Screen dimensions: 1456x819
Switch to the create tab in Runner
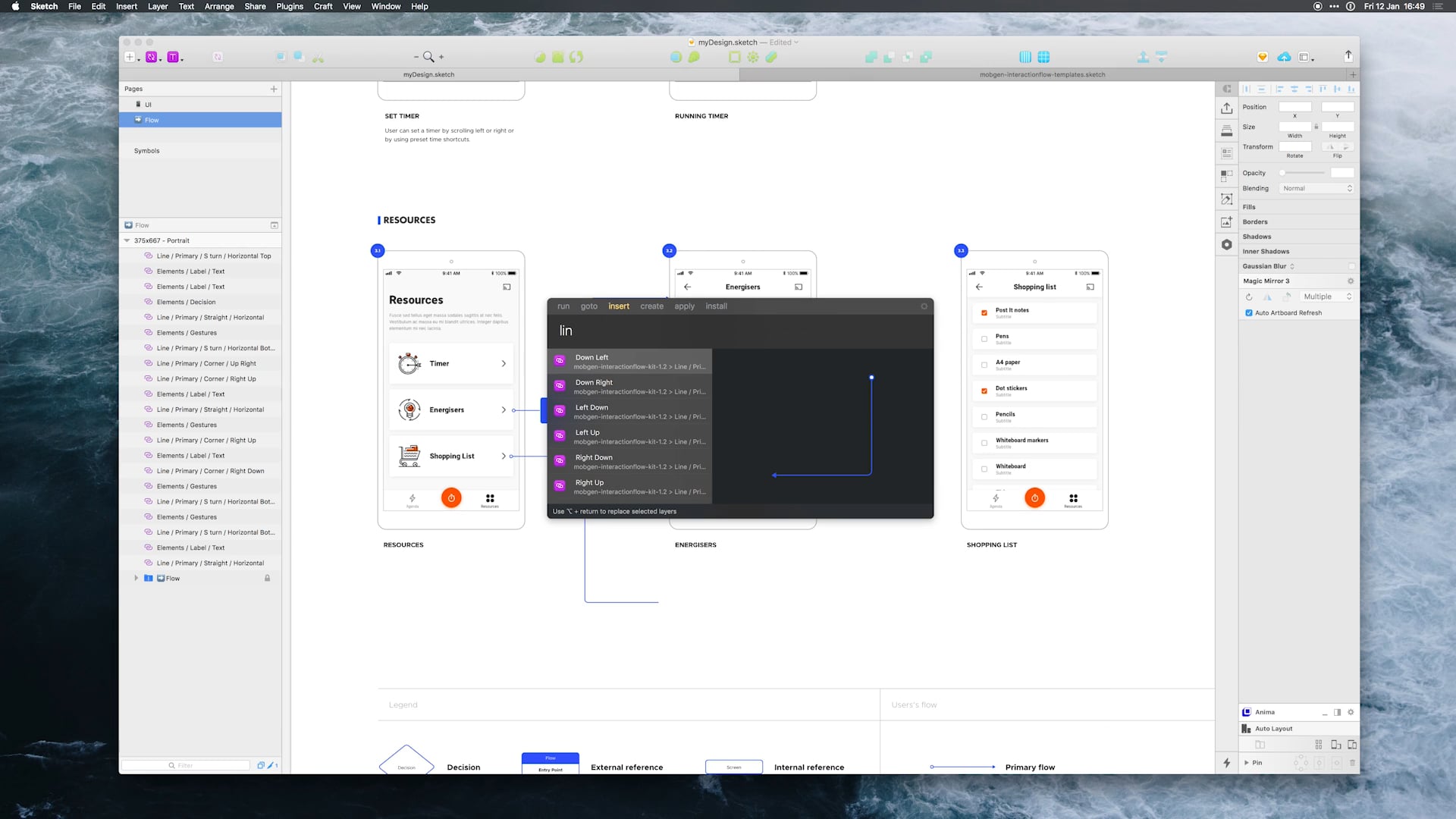(651, 306)
